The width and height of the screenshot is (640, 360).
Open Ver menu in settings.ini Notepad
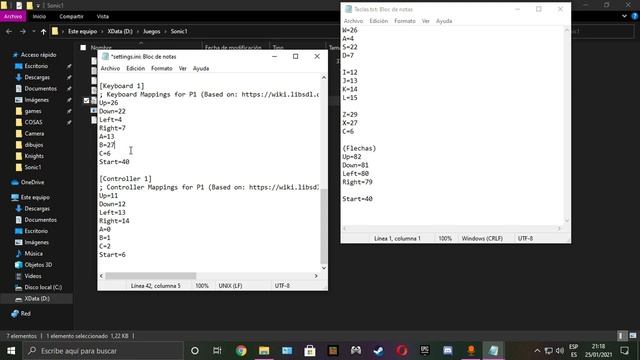pyautogui.click(x=182, y=69)
